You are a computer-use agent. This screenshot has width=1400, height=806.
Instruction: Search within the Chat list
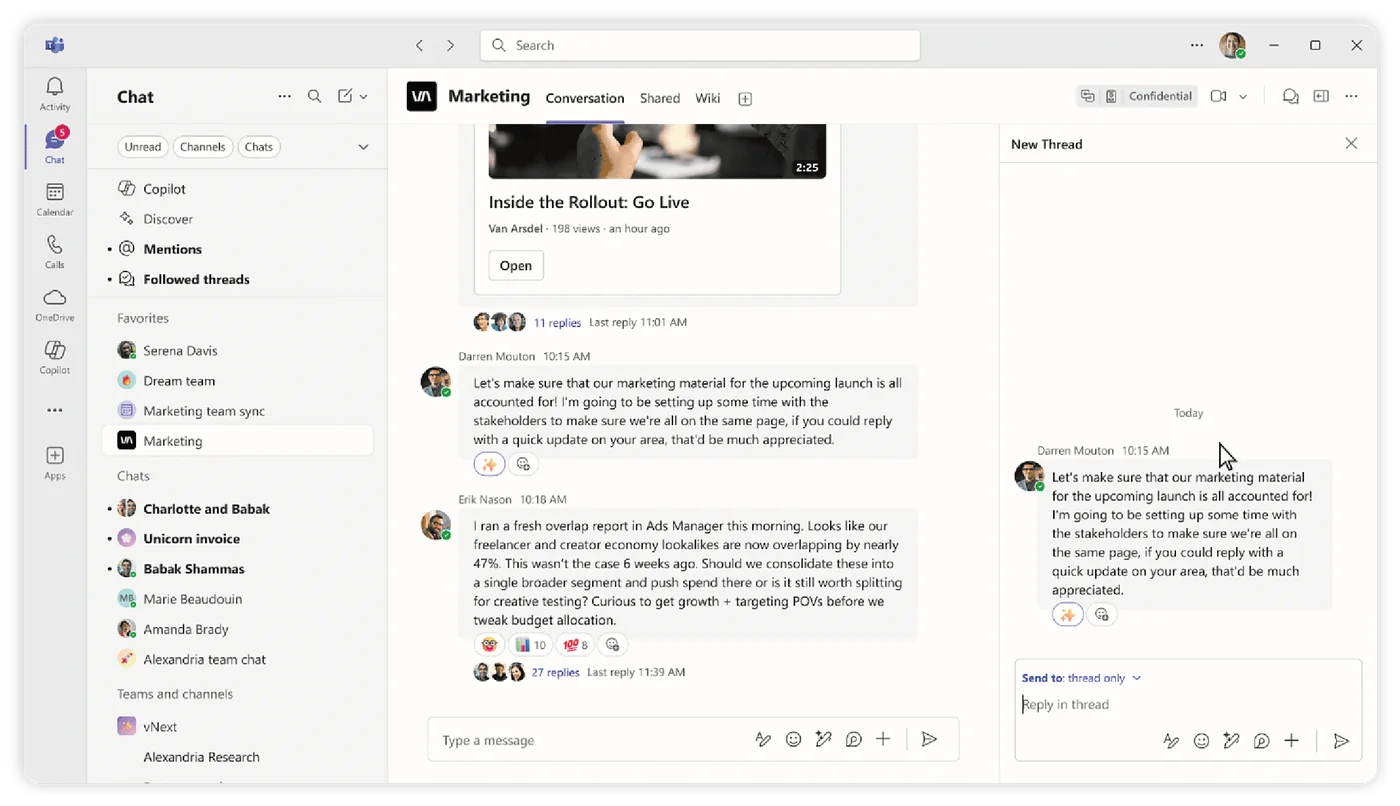point(314,96)
